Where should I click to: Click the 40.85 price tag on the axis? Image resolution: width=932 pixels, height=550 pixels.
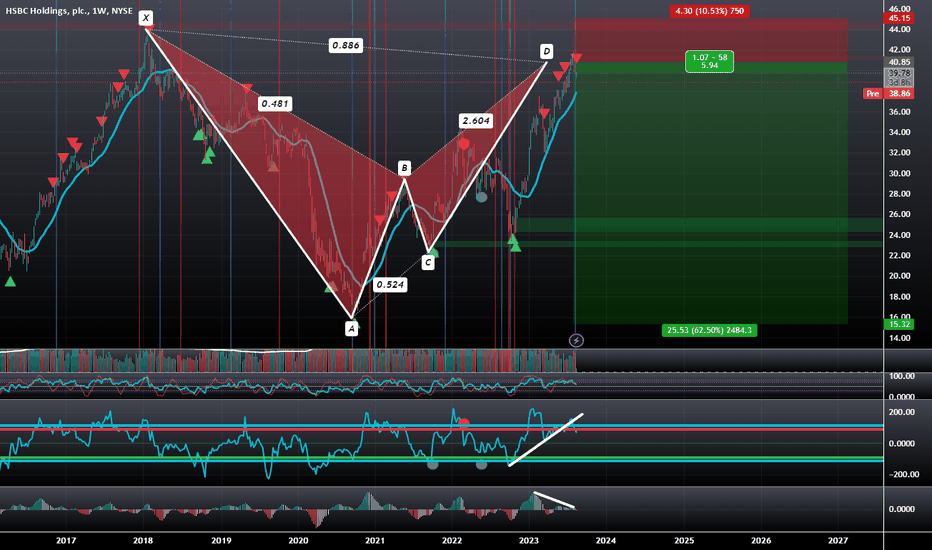tap(899, 62)
